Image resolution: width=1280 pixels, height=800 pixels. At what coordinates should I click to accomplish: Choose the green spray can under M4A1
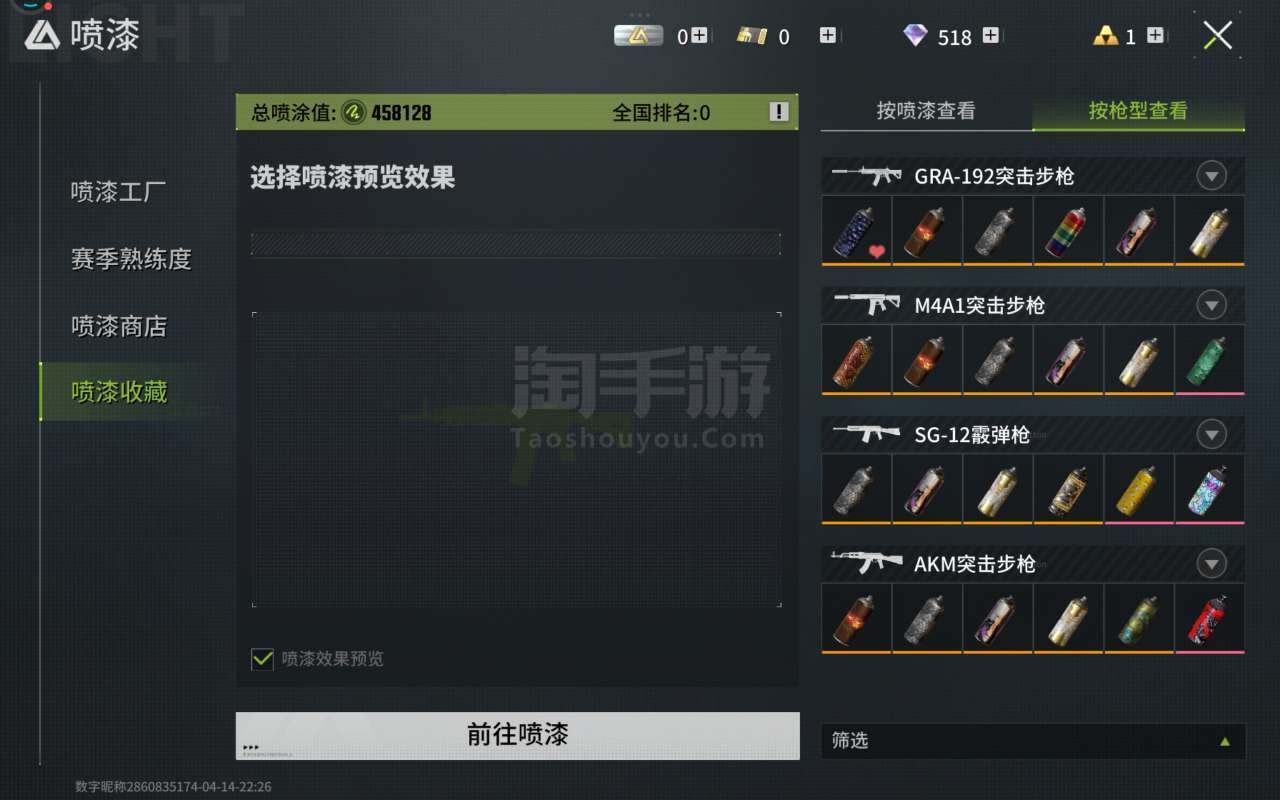1210,359
